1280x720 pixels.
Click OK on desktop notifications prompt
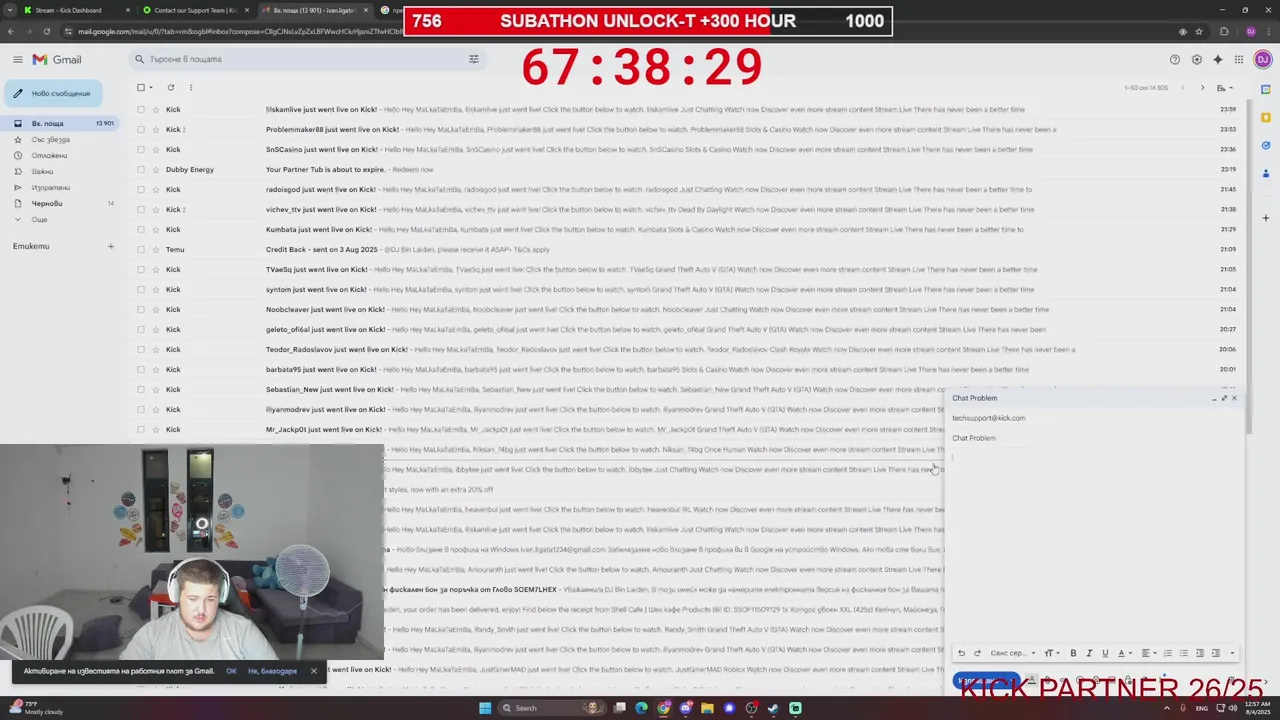[x=231, y=671]
